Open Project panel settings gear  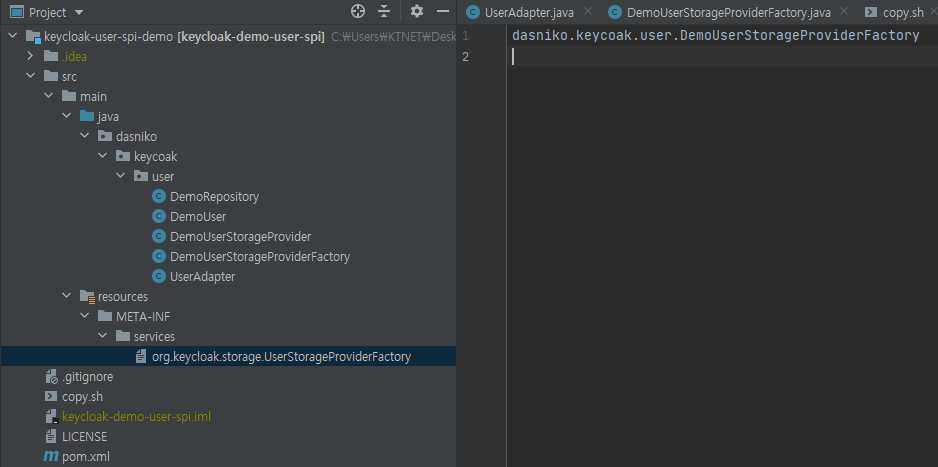click(x=417, y=11)
